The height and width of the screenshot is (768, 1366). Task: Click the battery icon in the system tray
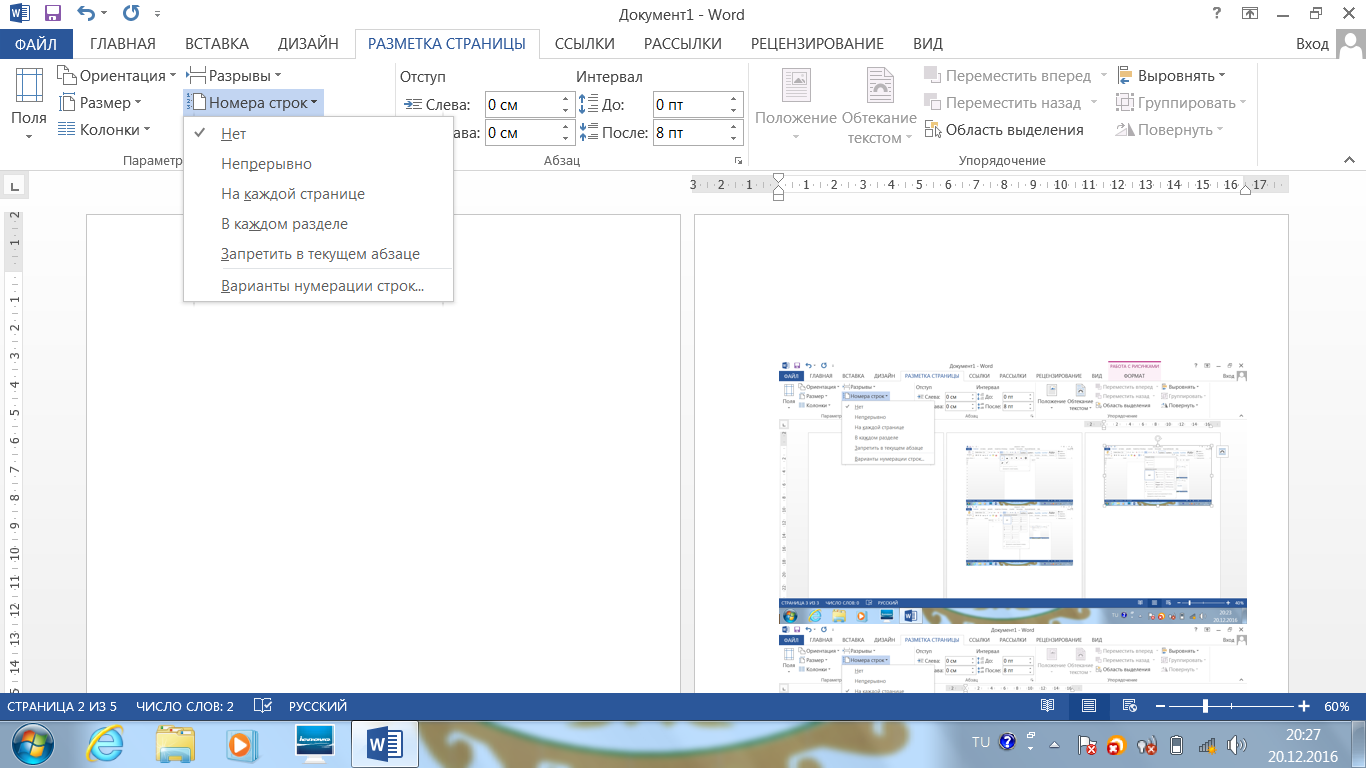pos(1176,744)
